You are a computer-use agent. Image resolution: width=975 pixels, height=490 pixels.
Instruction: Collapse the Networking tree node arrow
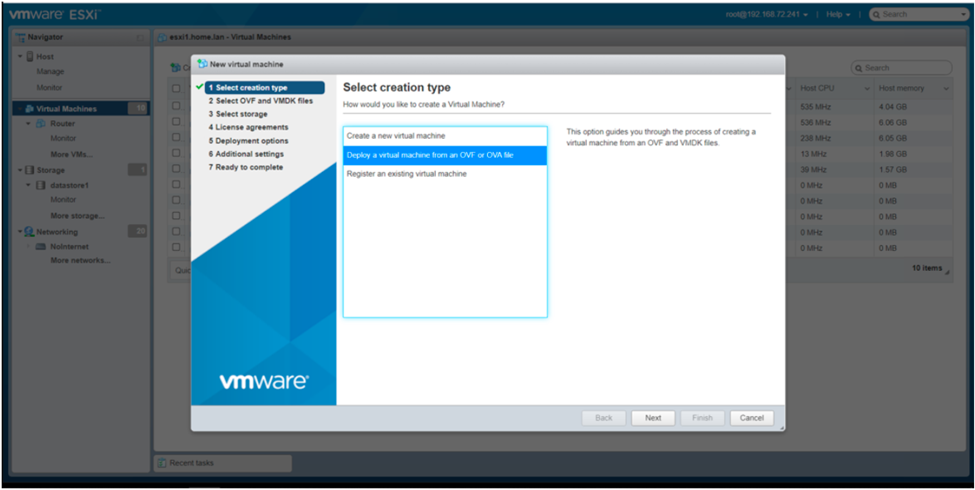21,232
